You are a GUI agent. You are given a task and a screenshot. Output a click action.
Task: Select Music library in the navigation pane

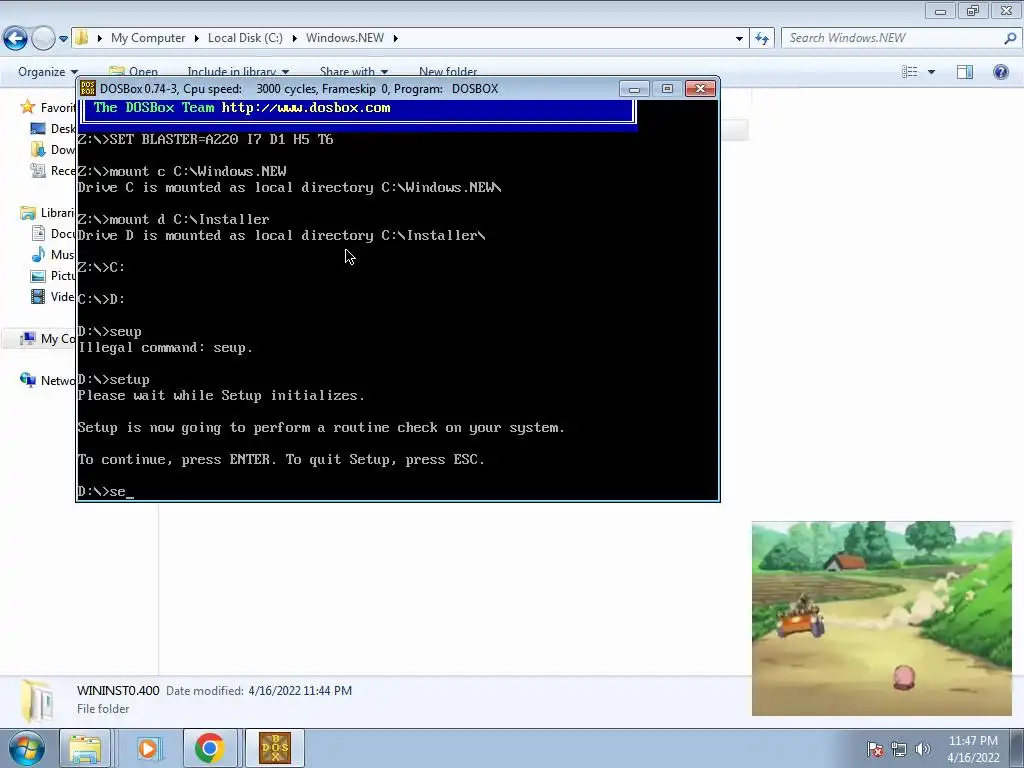click(52, 255)
